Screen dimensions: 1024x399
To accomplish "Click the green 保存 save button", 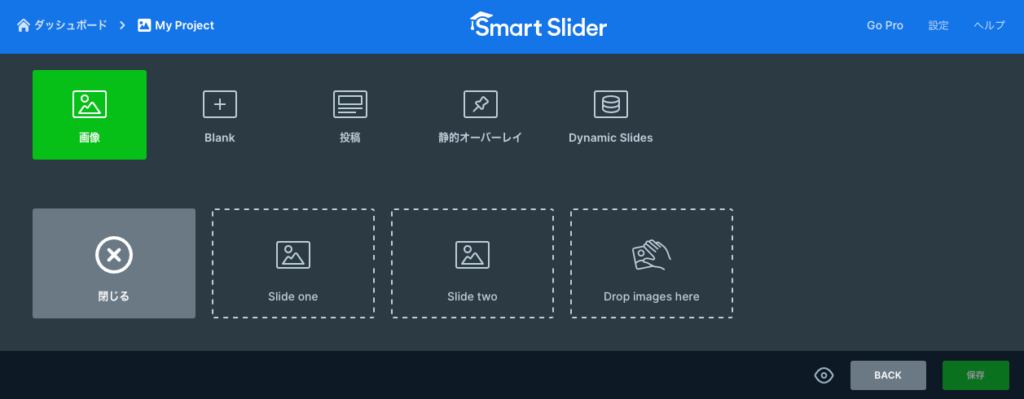I will pyautogui.click(x=976, y=375).
